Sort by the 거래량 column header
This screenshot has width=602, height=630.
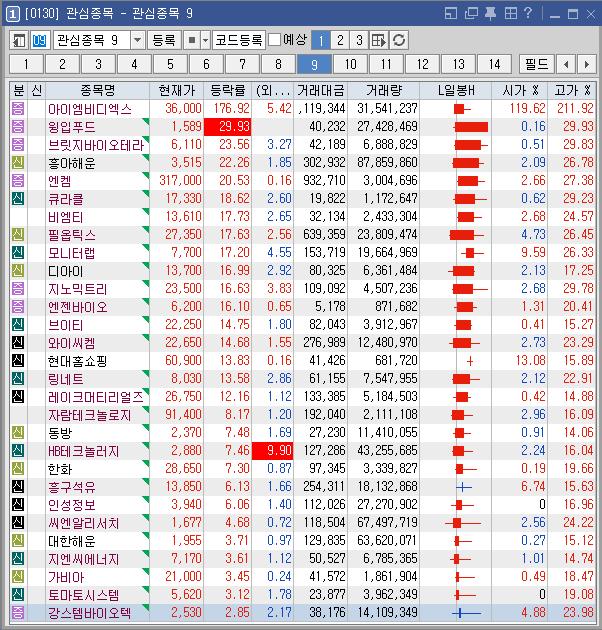[x=384, y=91]
